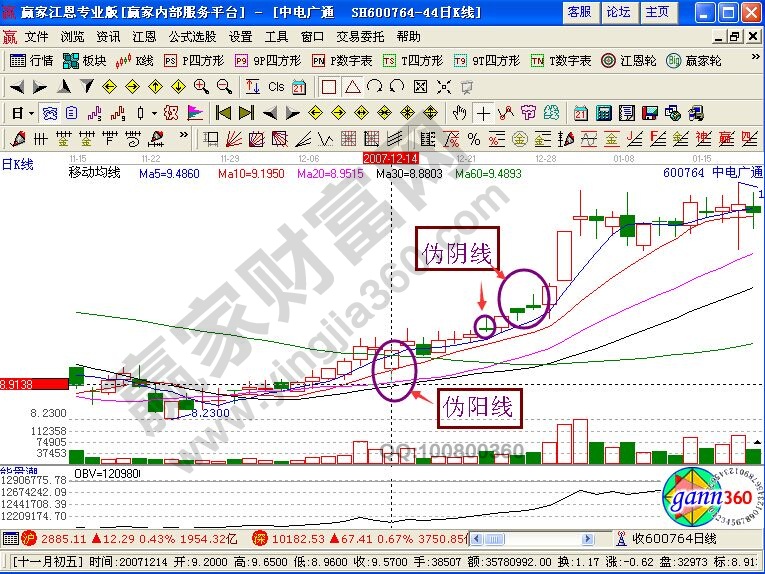Image resolution: width=765 pixels, height=574 pixels.
Task: Click the Ma60=9.4893 value
Action: click(x=488, y=174)
